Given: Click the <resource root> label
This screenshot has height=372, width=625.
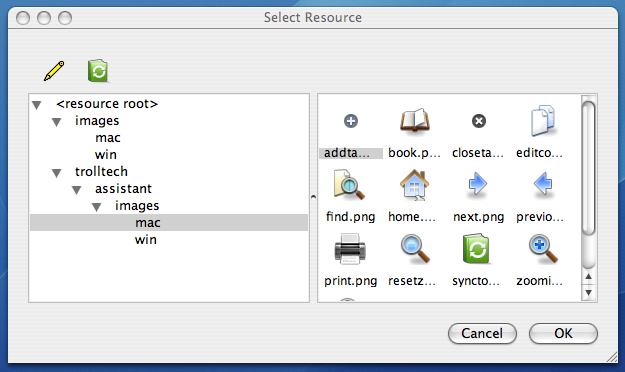Looking at the screenshot, I should 107,104.
